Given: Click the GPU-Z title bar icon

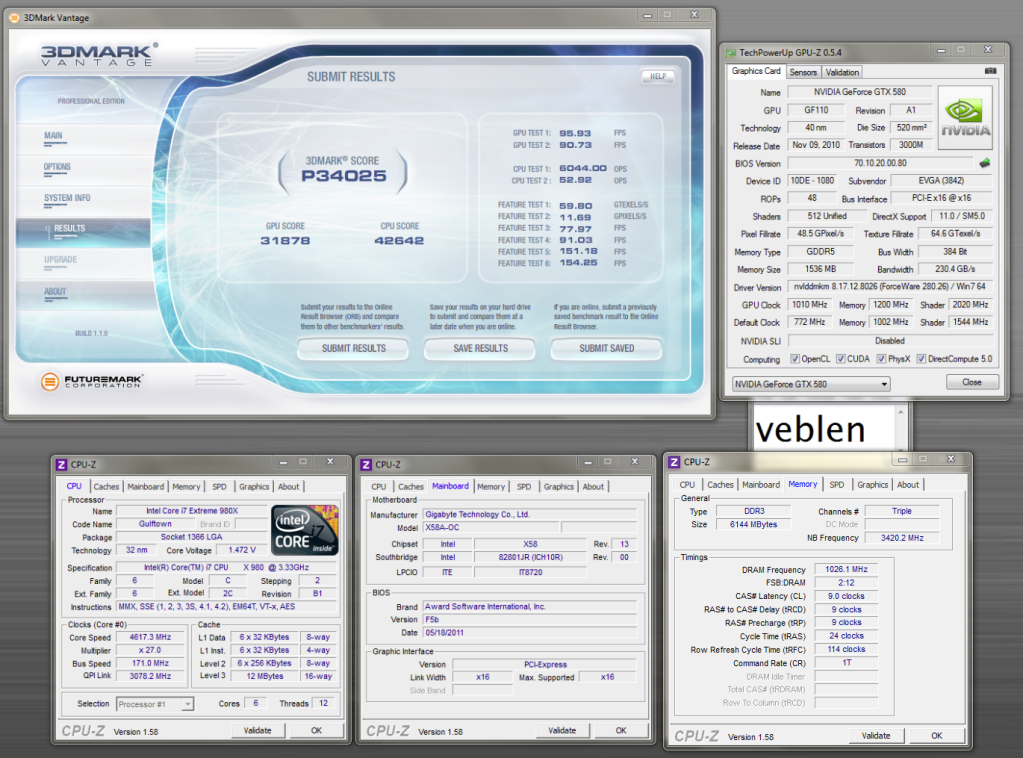Looking at the screenshot, I should 731,53.
